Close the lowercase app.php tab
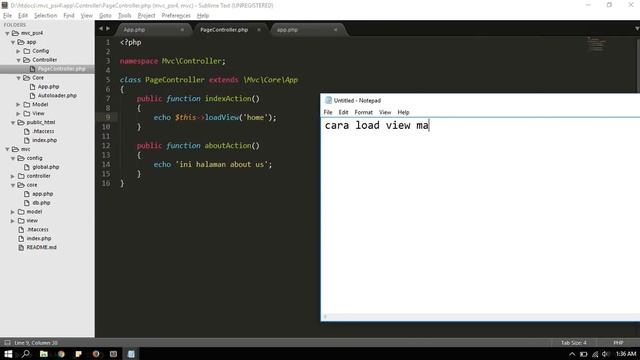The width and height of the screenshot is (640, 360). point(336,30)
